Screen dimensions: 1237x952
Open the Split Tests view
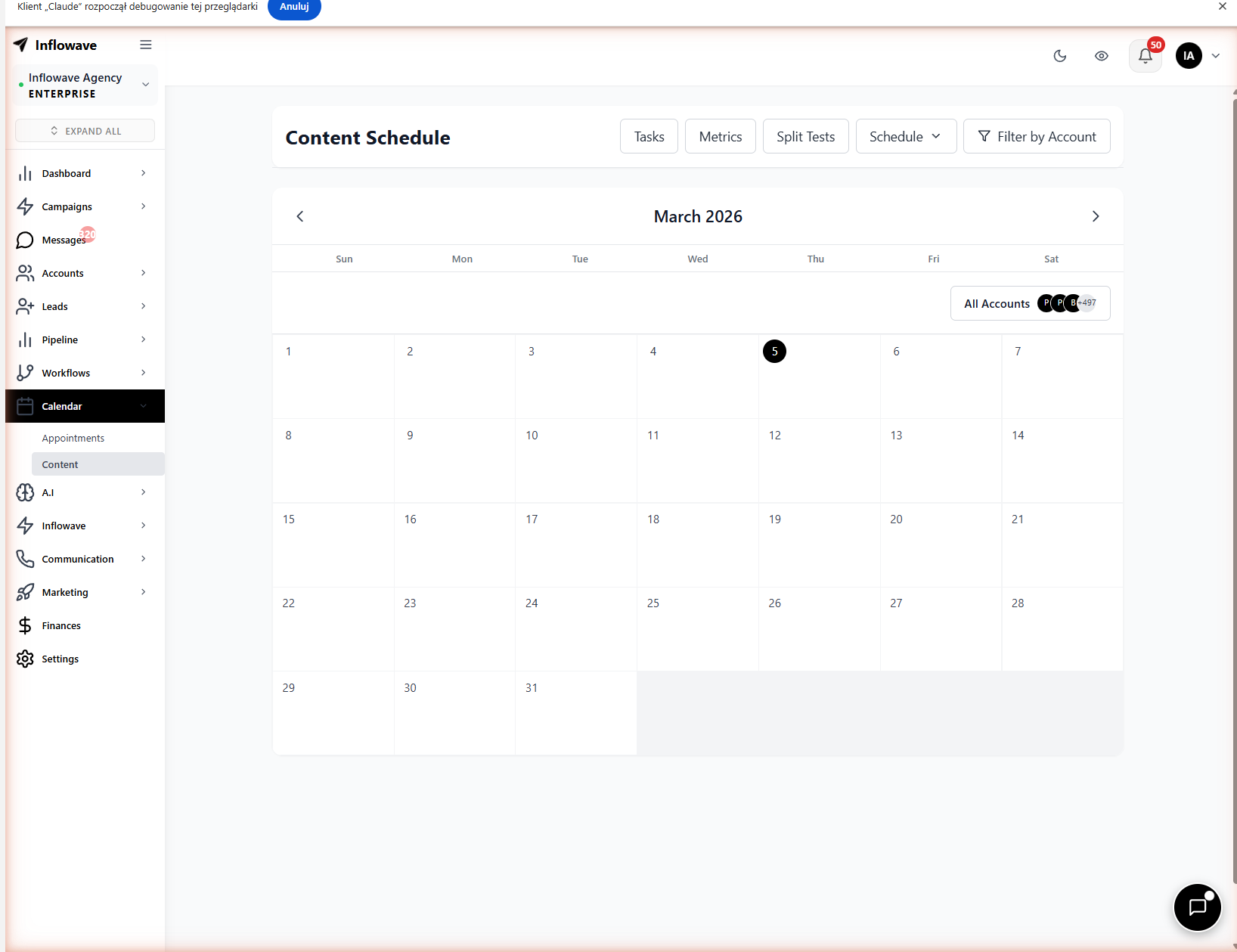click(805, 136)
